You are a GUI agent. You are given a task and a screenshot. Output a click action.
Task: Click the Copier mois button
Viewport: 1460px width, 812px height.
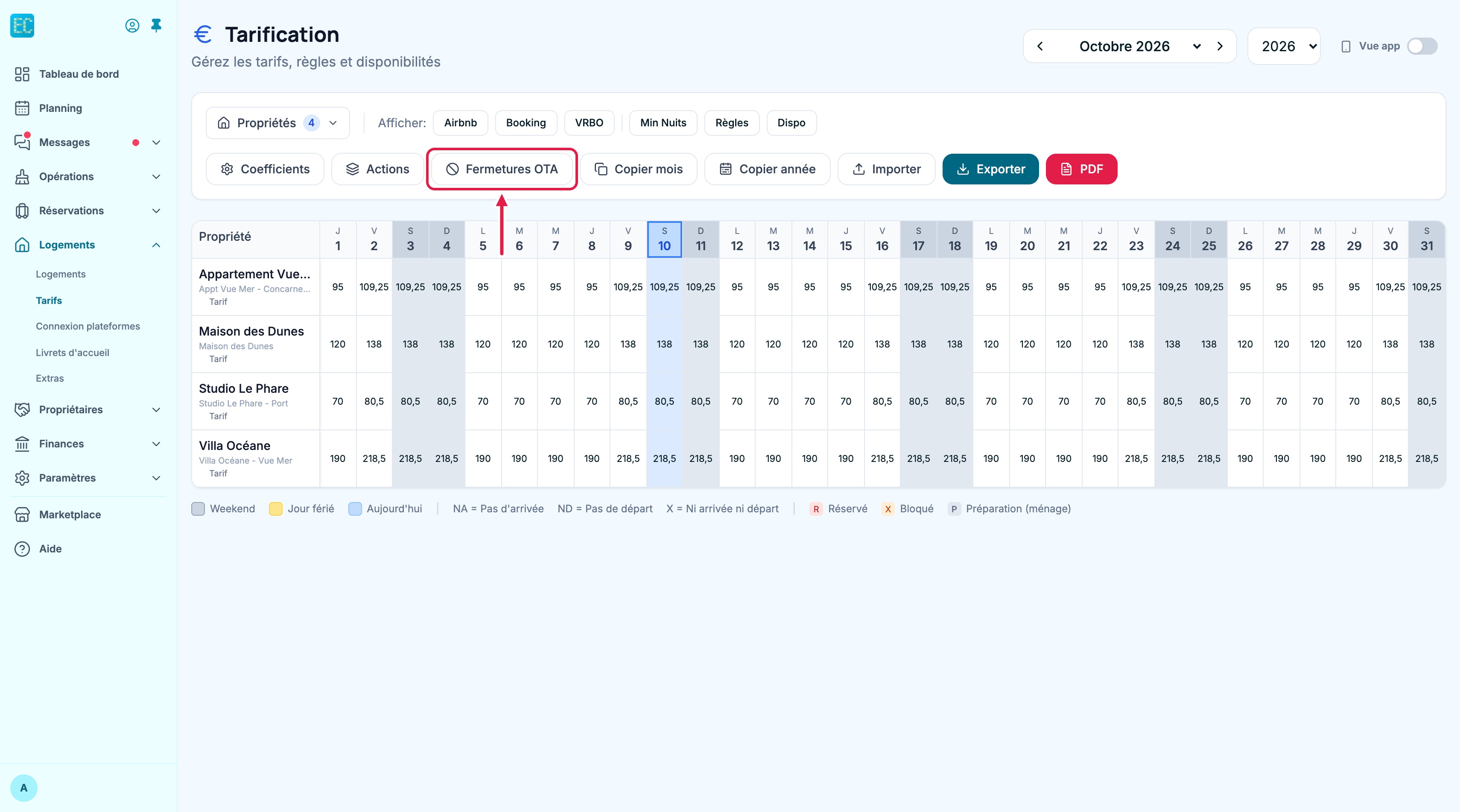(x=638, y=169)
